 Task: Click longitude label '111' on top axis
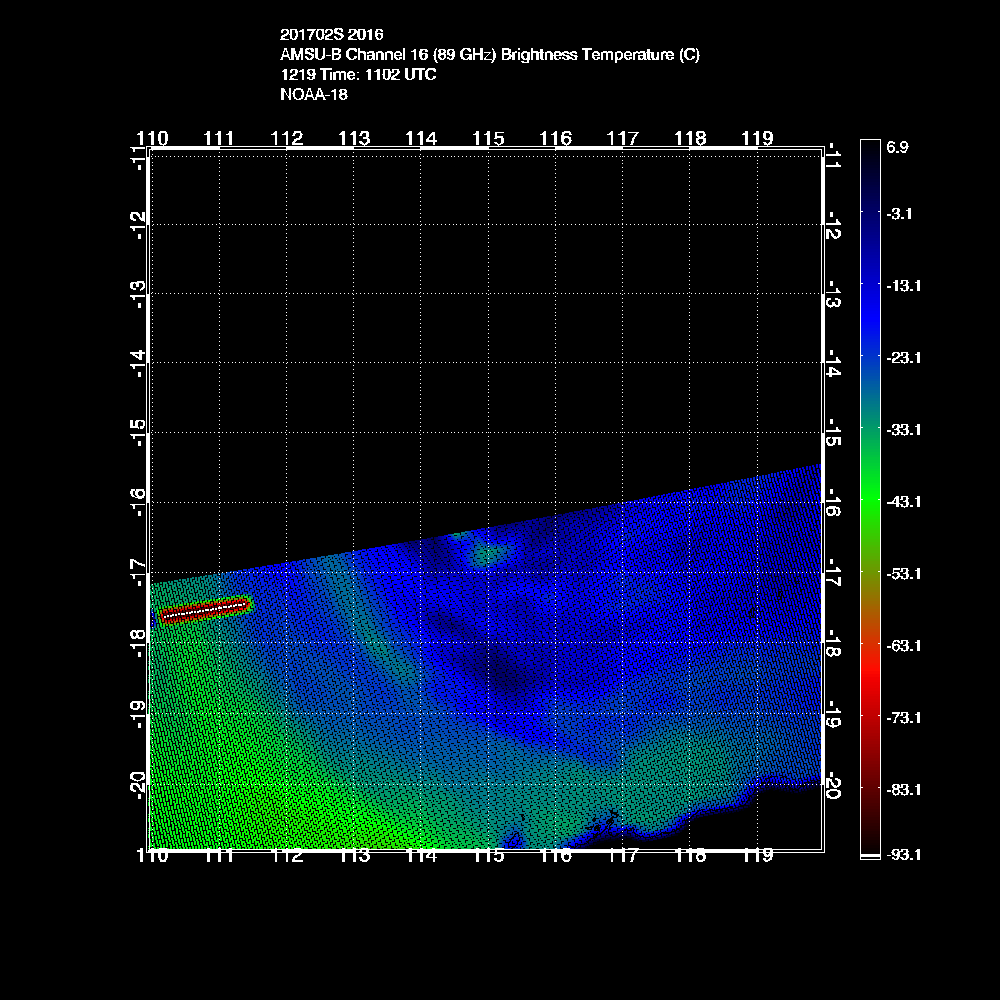click(219, 138)
